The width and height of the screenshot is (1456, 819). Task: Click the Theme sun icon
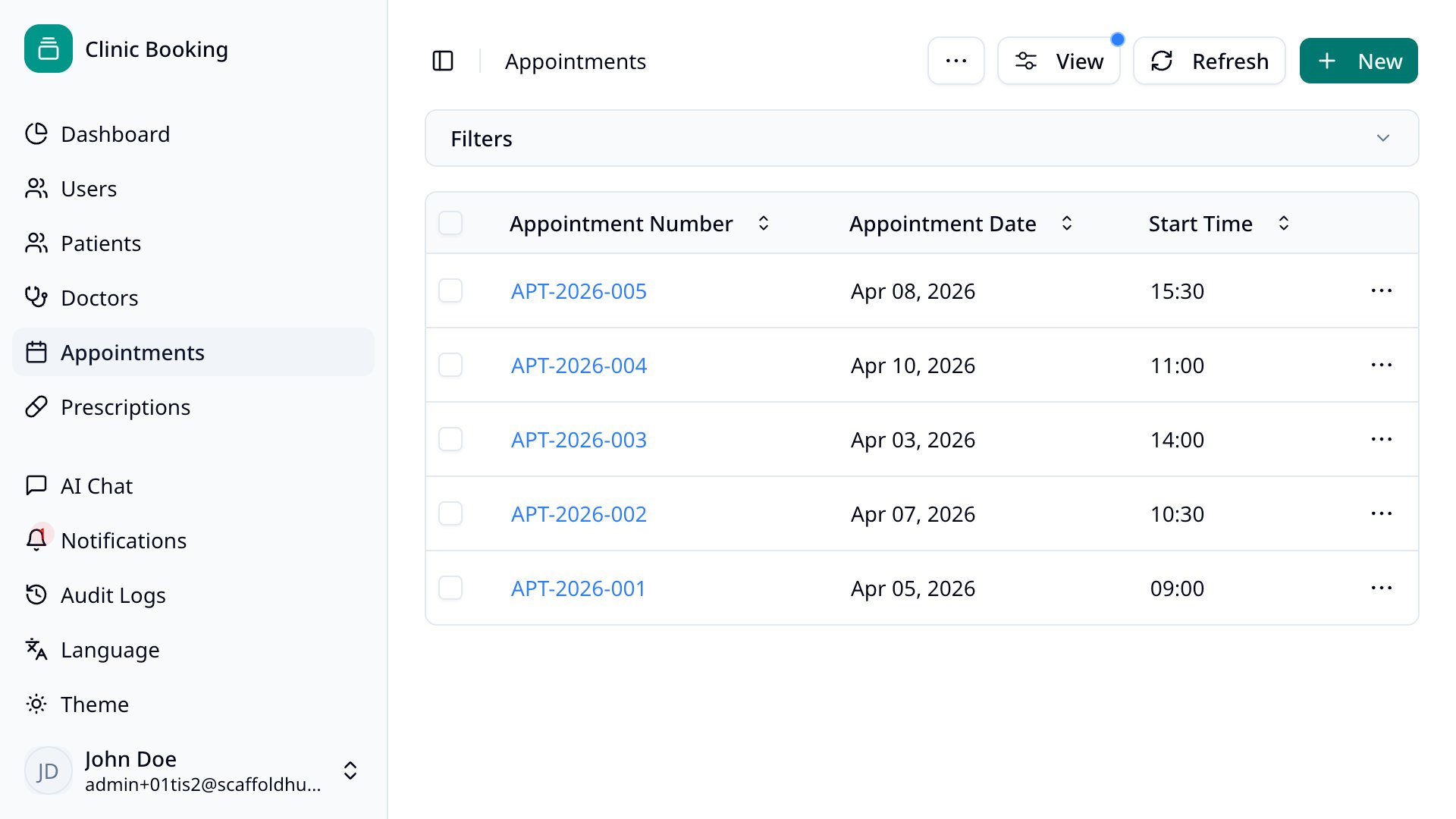[x=36, y=704]
